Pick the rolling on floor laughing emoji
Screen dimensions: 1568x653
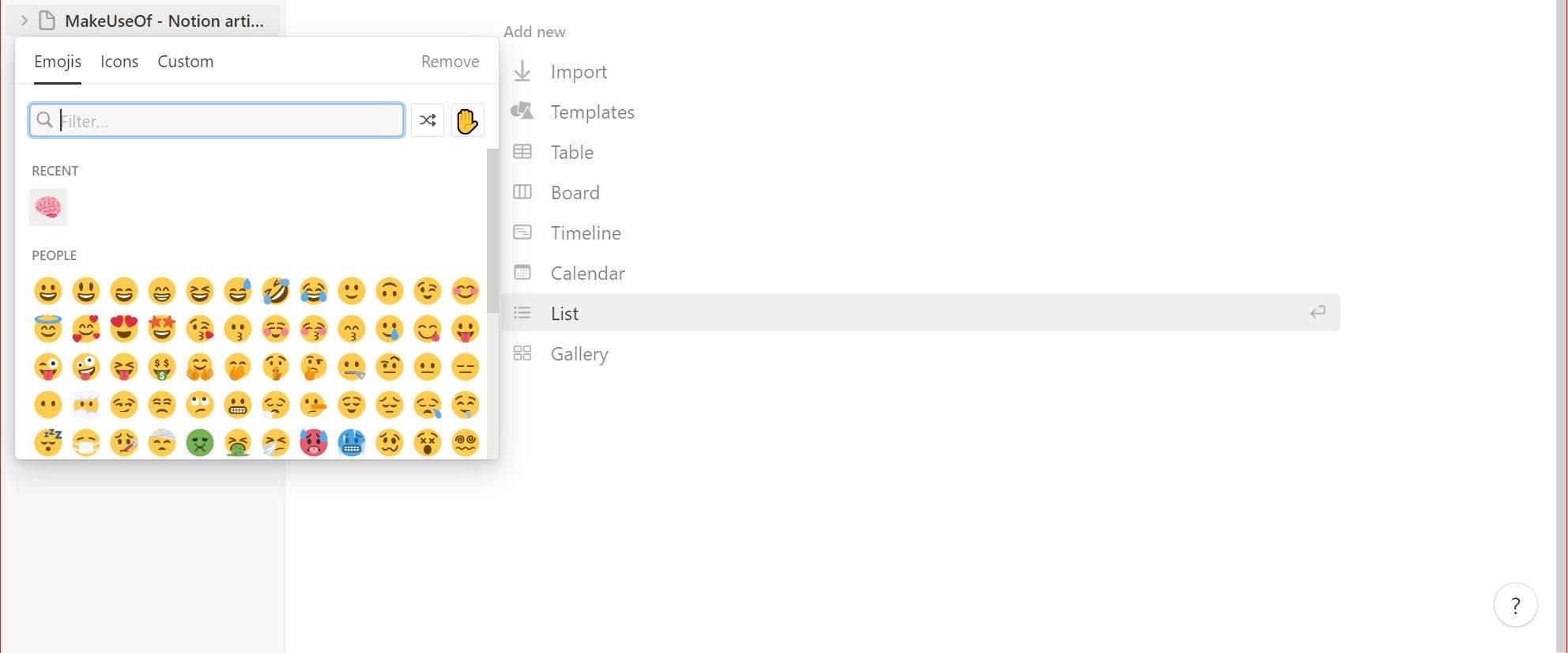[x=276, y=291]
